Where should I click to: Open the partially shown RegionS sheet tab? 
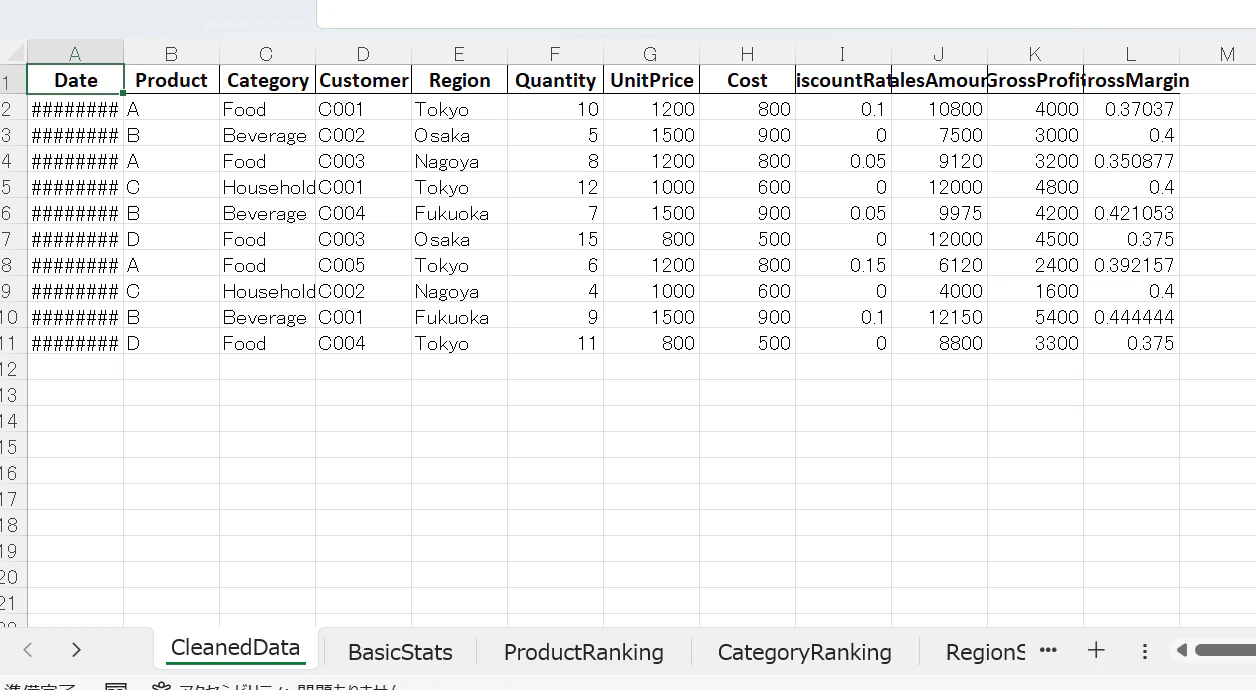click(985, 652)
